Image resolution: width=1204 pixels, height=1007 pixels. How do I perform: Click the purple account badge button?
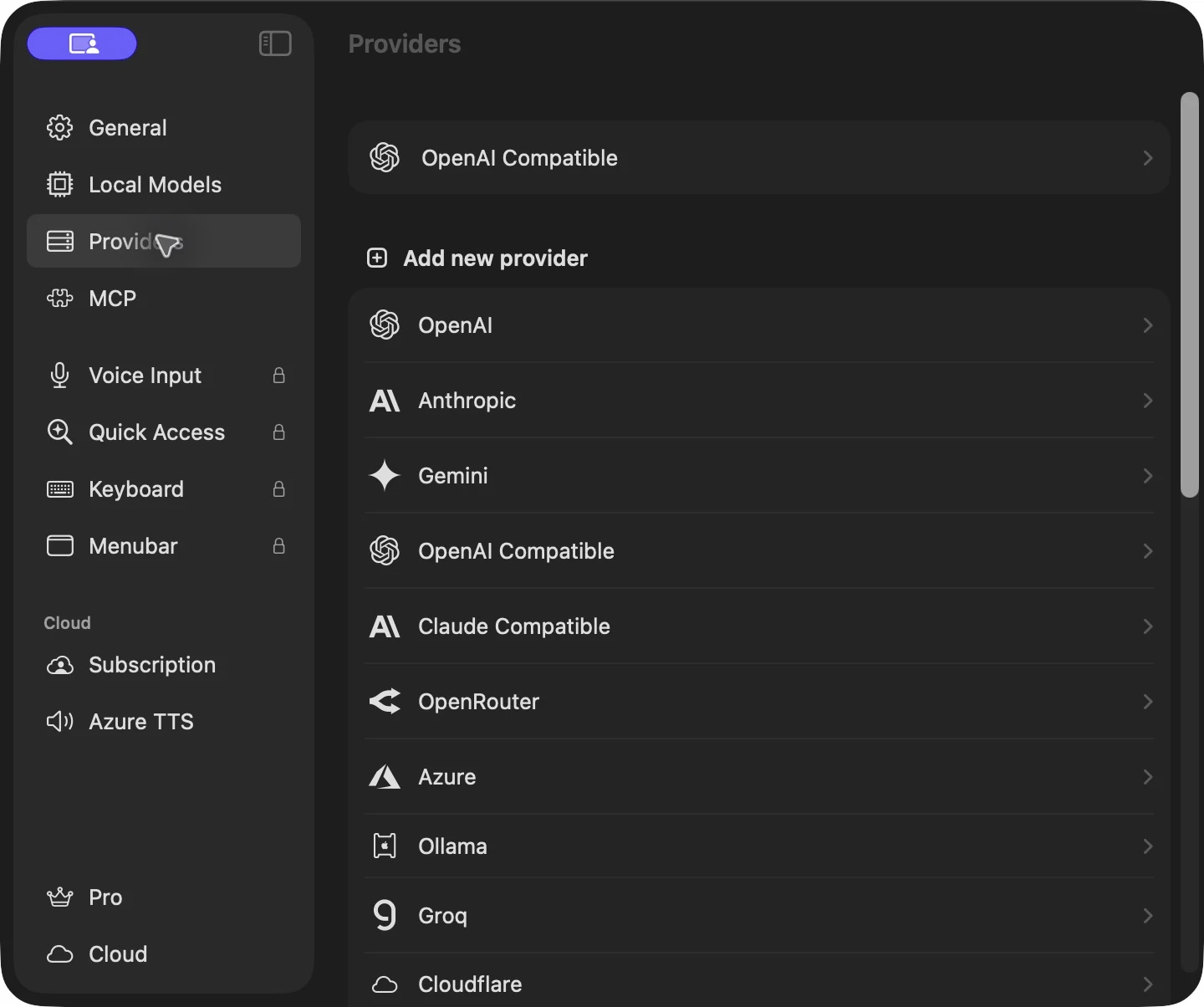click(82, 43)
